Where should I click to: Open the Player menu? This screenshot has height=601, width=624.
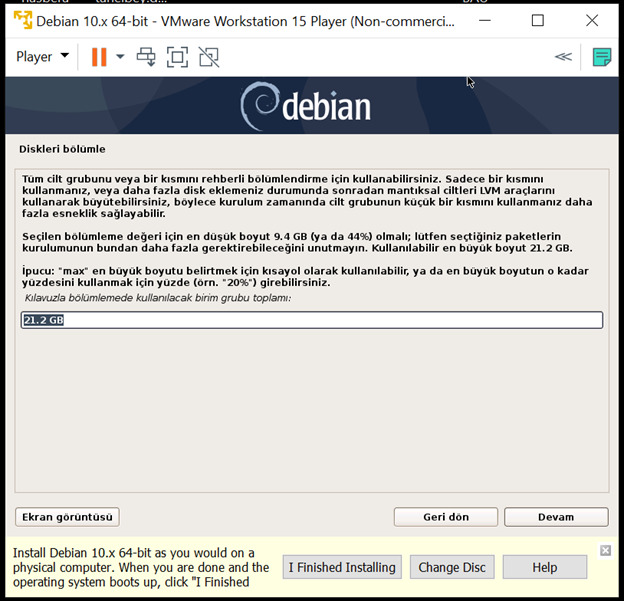42,57
